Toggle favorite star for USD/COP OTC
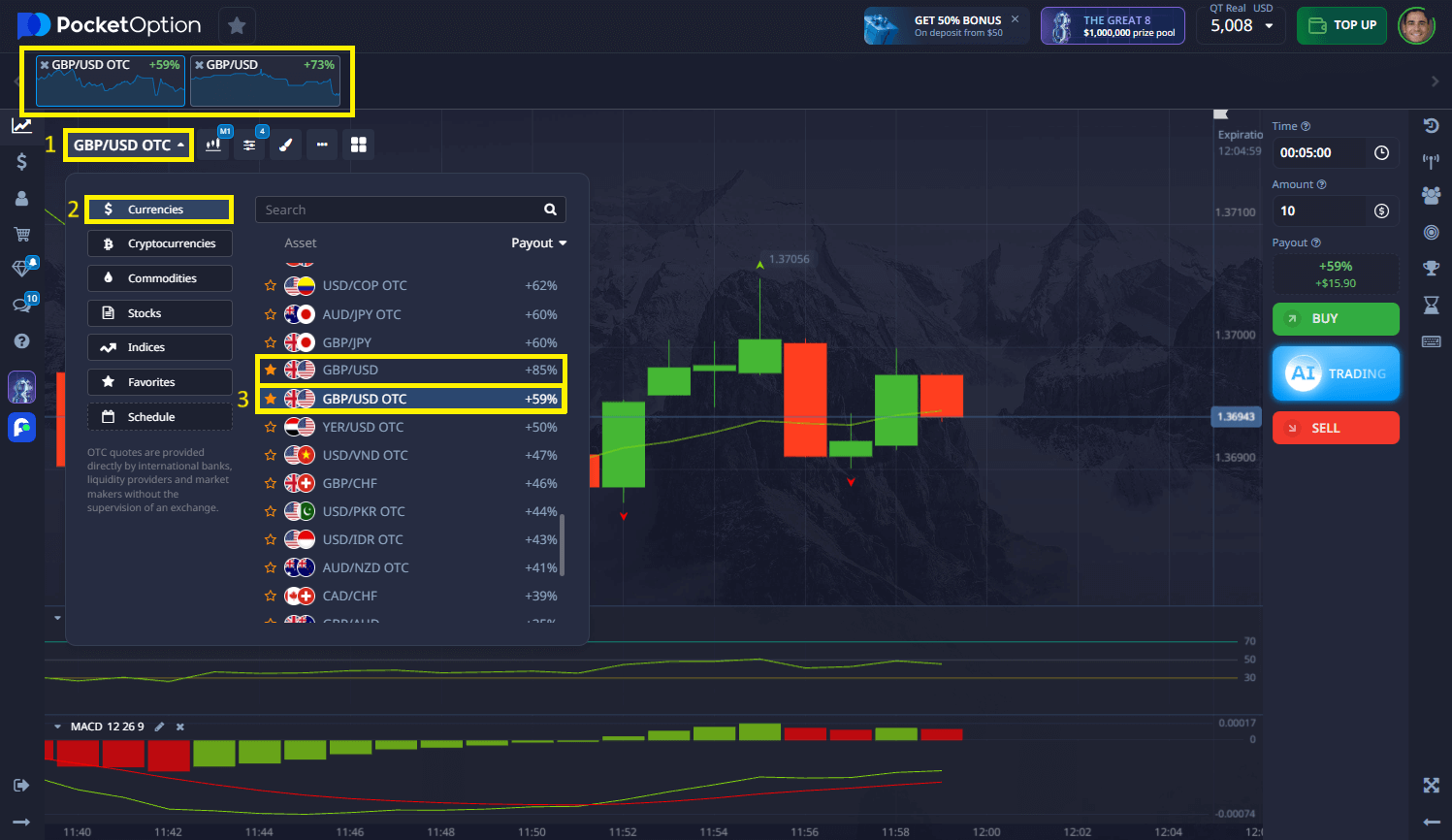The height and width of the screenshot is (840, 1452). [x=271, y=286]
